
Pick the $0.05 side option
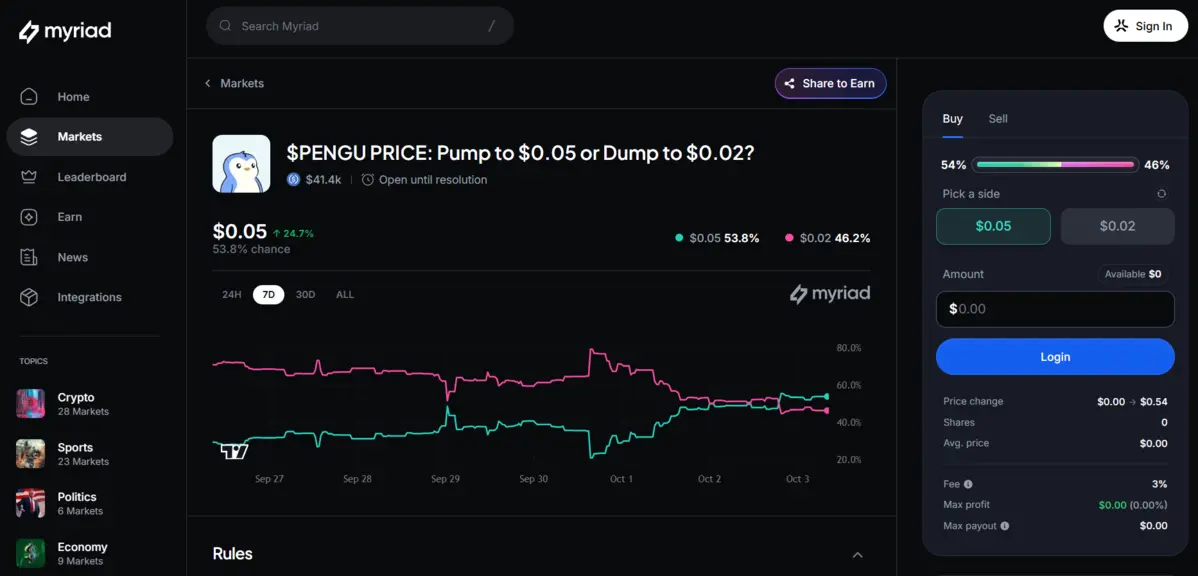click(x=993, y=226)
